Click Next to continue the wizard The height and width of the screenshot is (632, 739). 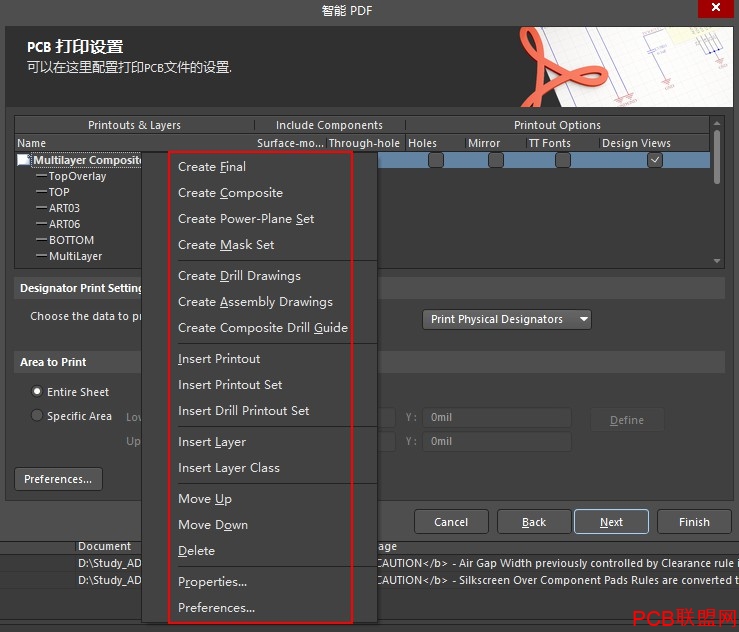611,522
